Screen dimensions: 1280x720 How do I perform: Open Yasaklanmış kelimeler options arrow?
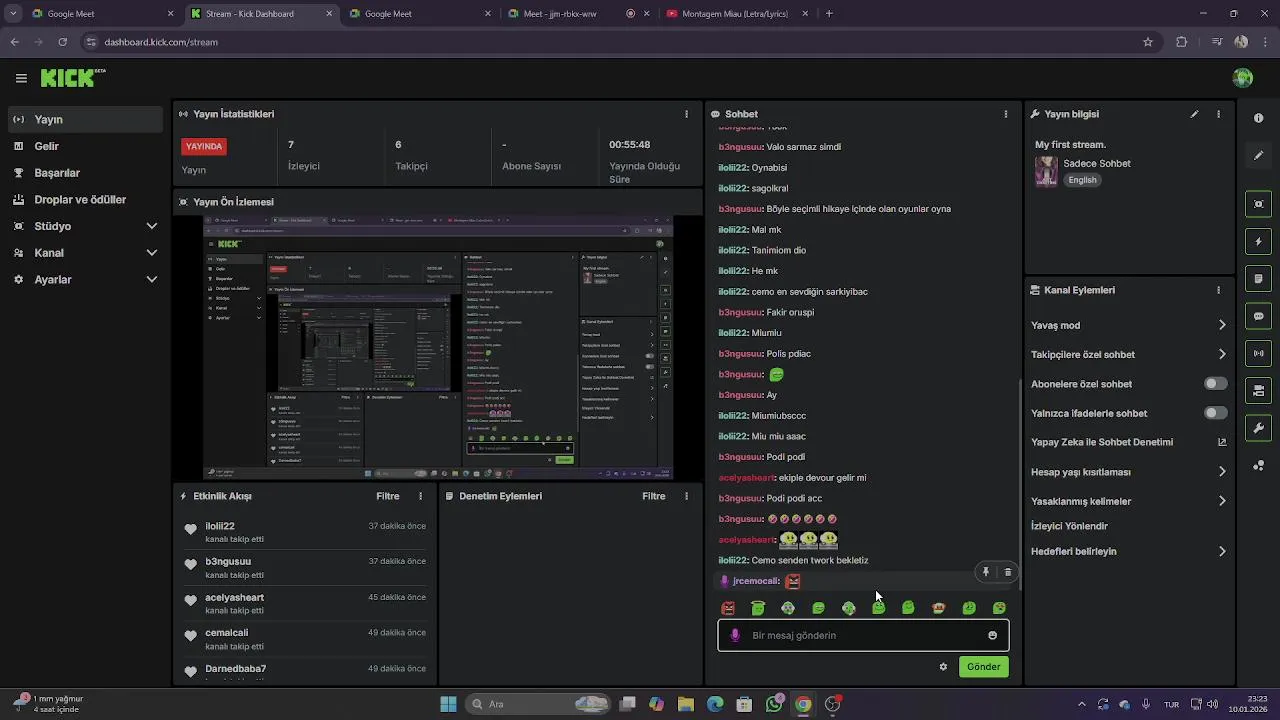1222,501
